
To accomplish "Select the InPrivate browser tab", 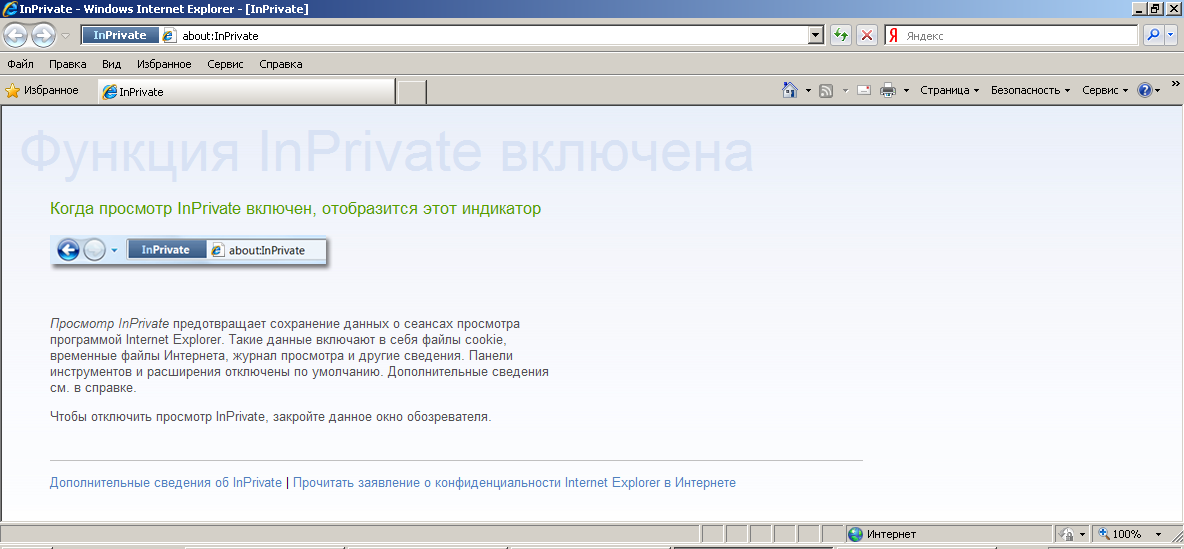I will click(x=245, y=92).
